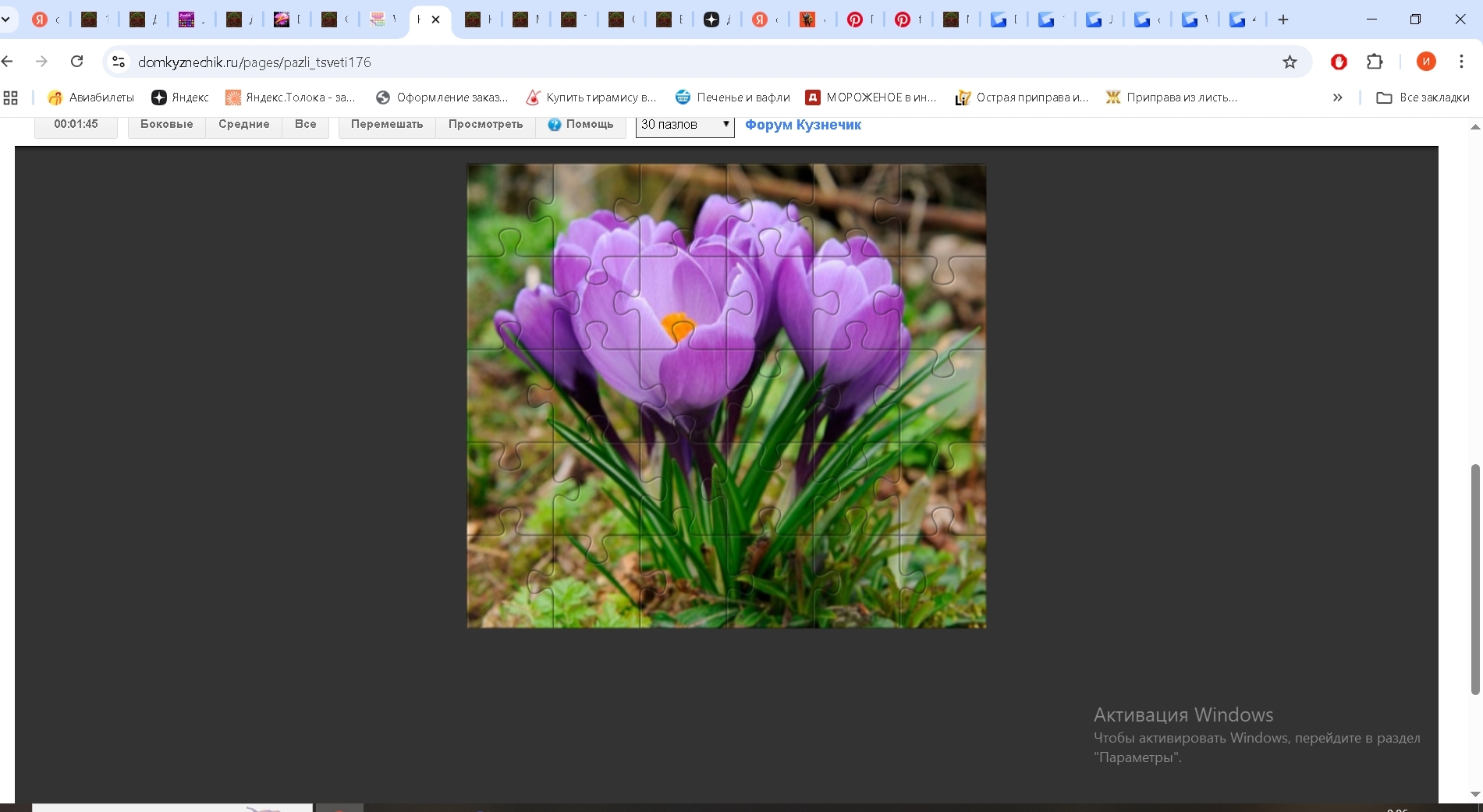Shuffle pieces with Перемешать

pyautogui.click(x=387, y=125)
